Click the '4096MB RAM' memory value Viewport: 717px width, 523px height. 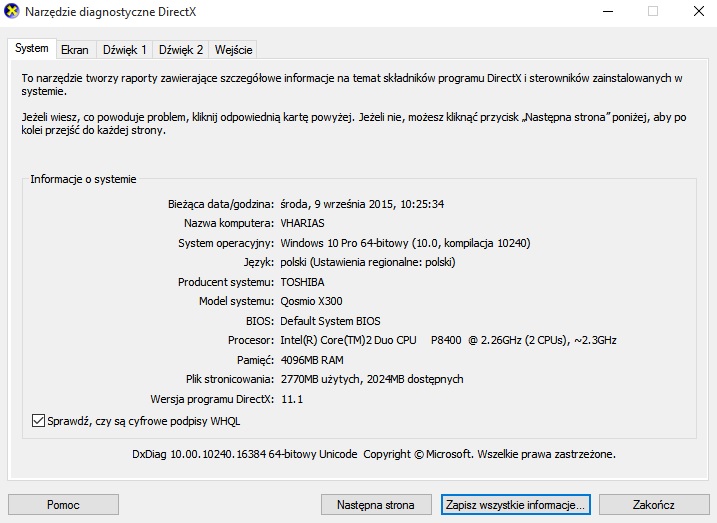pos(312,360)
